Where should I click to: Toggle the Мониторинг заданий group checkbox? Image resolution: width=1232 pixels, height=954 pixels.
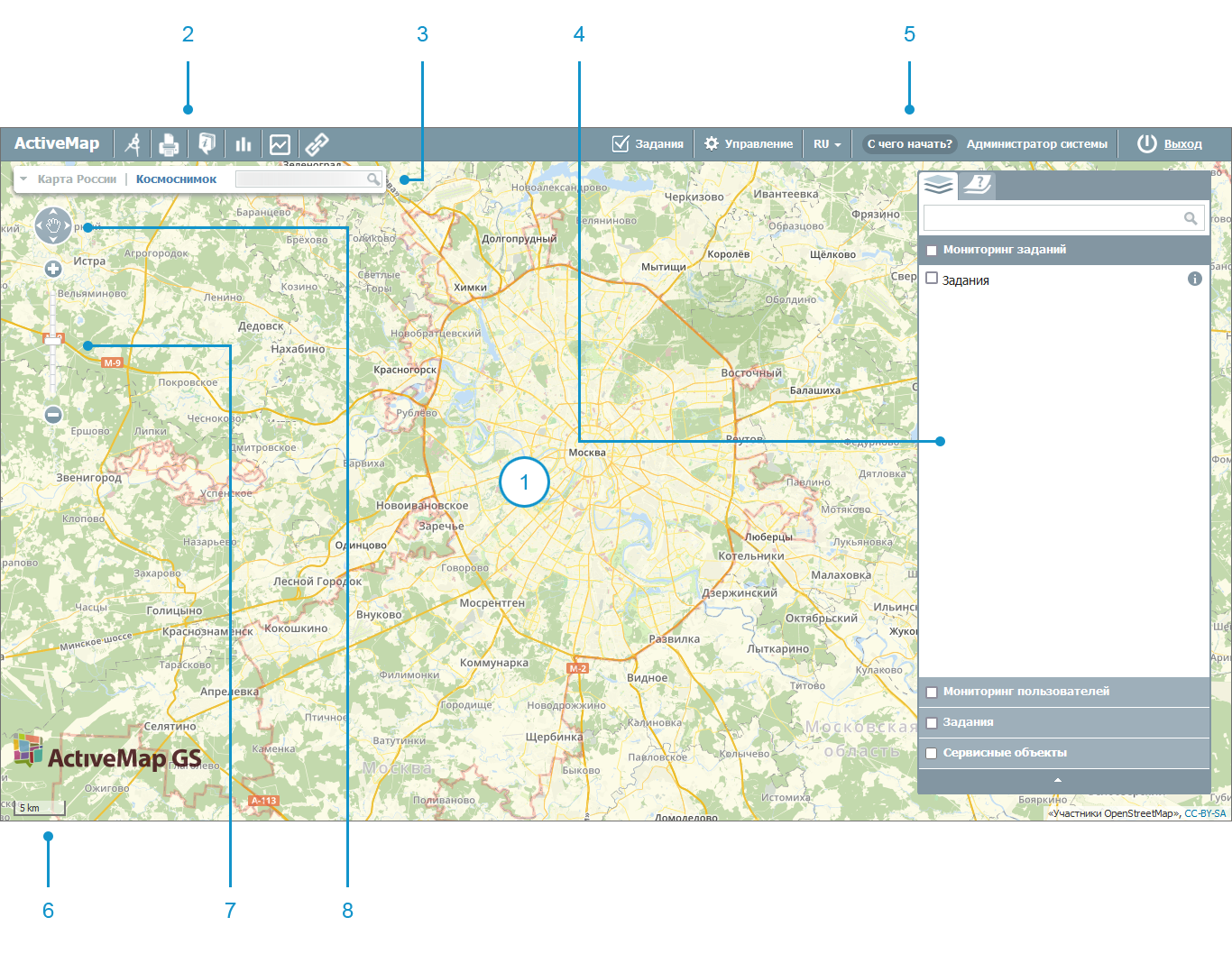(932, 251)
